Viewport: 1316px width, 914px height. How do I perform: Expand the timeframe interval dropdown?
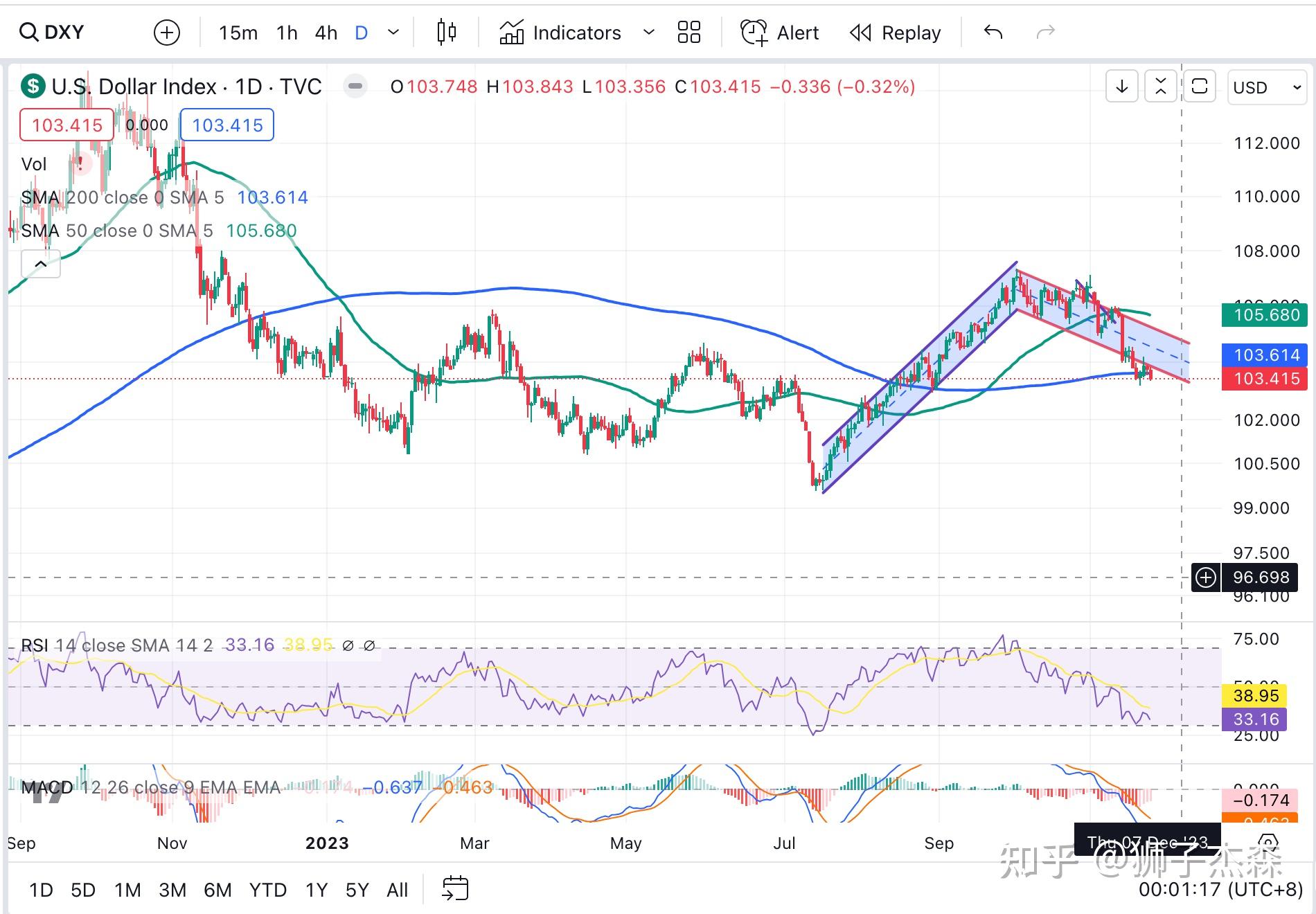pyautogui.click(x=393, y=33)
